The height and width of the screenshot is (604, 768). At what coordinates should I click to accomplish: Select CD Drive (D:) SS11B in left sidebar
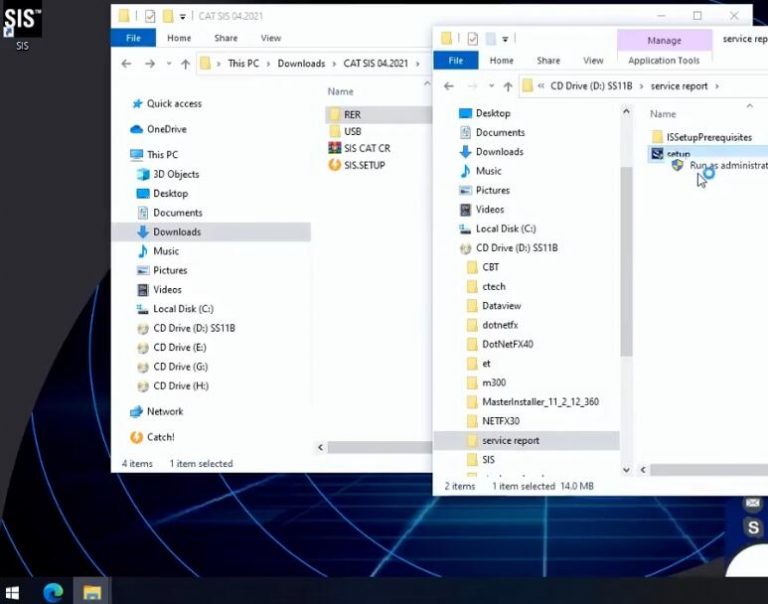tap(186, 328)
